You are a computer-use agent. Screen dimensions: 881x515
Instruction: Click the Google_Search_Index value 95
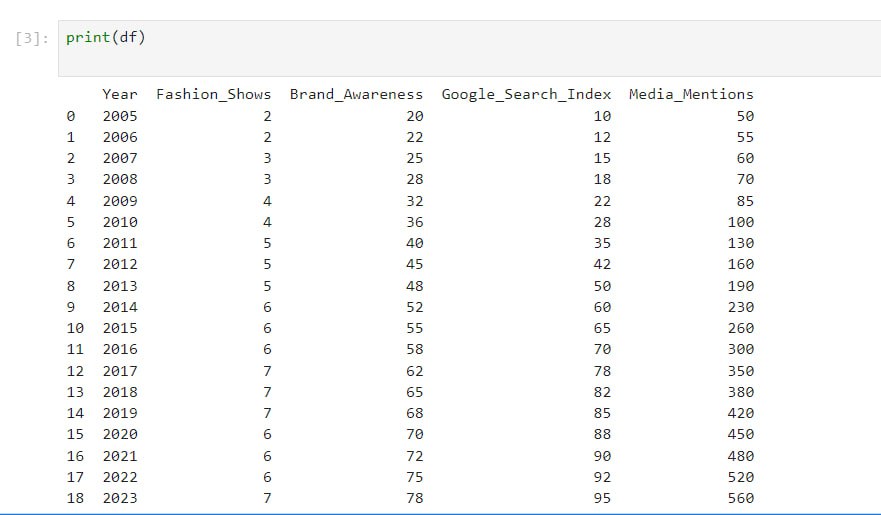602,498
